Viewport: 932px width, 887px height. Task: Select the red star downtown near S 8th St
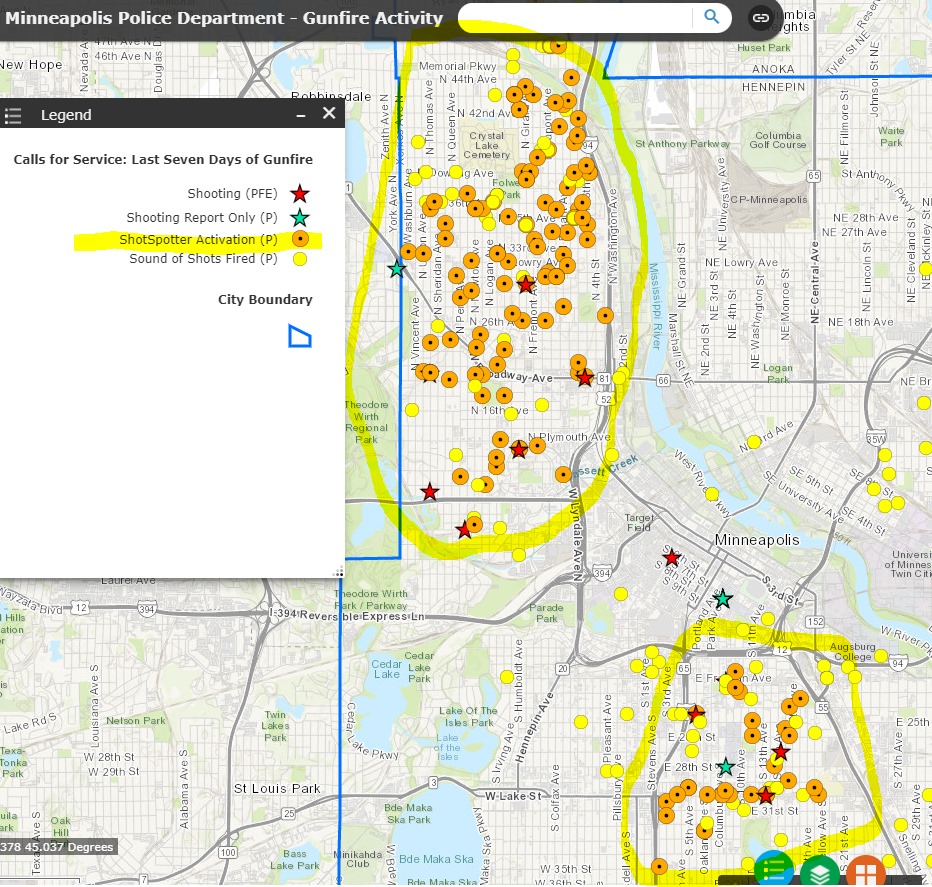pyautogui.click(x=672, y=558)
